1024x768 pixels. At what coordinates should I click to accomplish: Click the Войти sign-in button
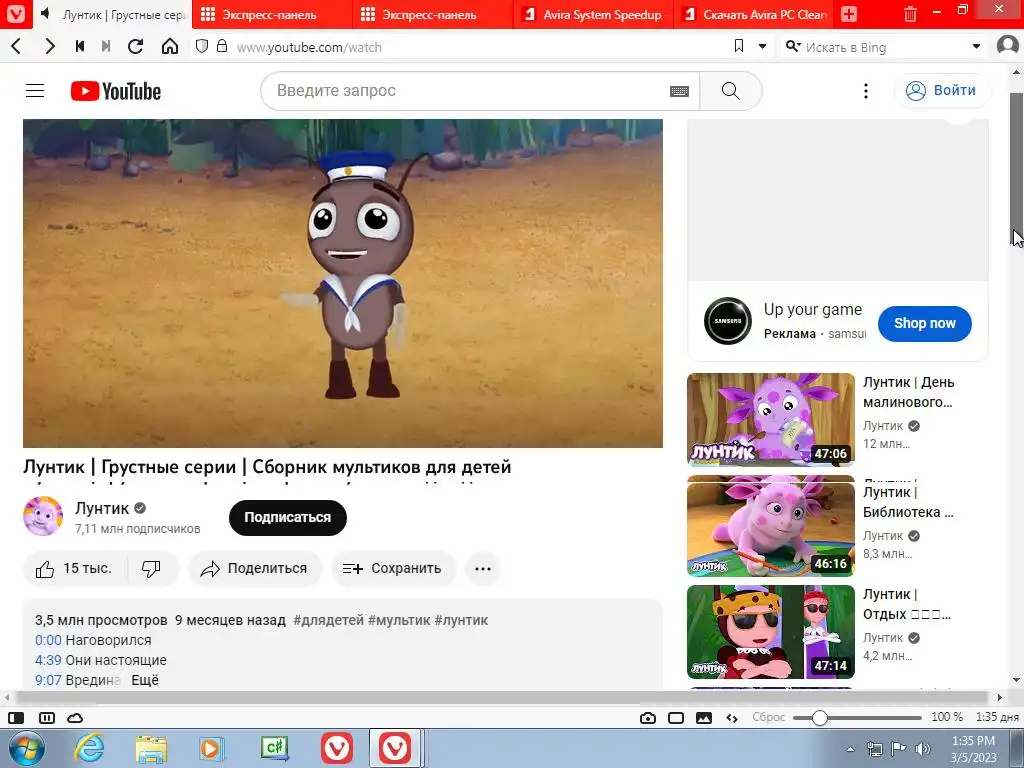pos(942,91)
